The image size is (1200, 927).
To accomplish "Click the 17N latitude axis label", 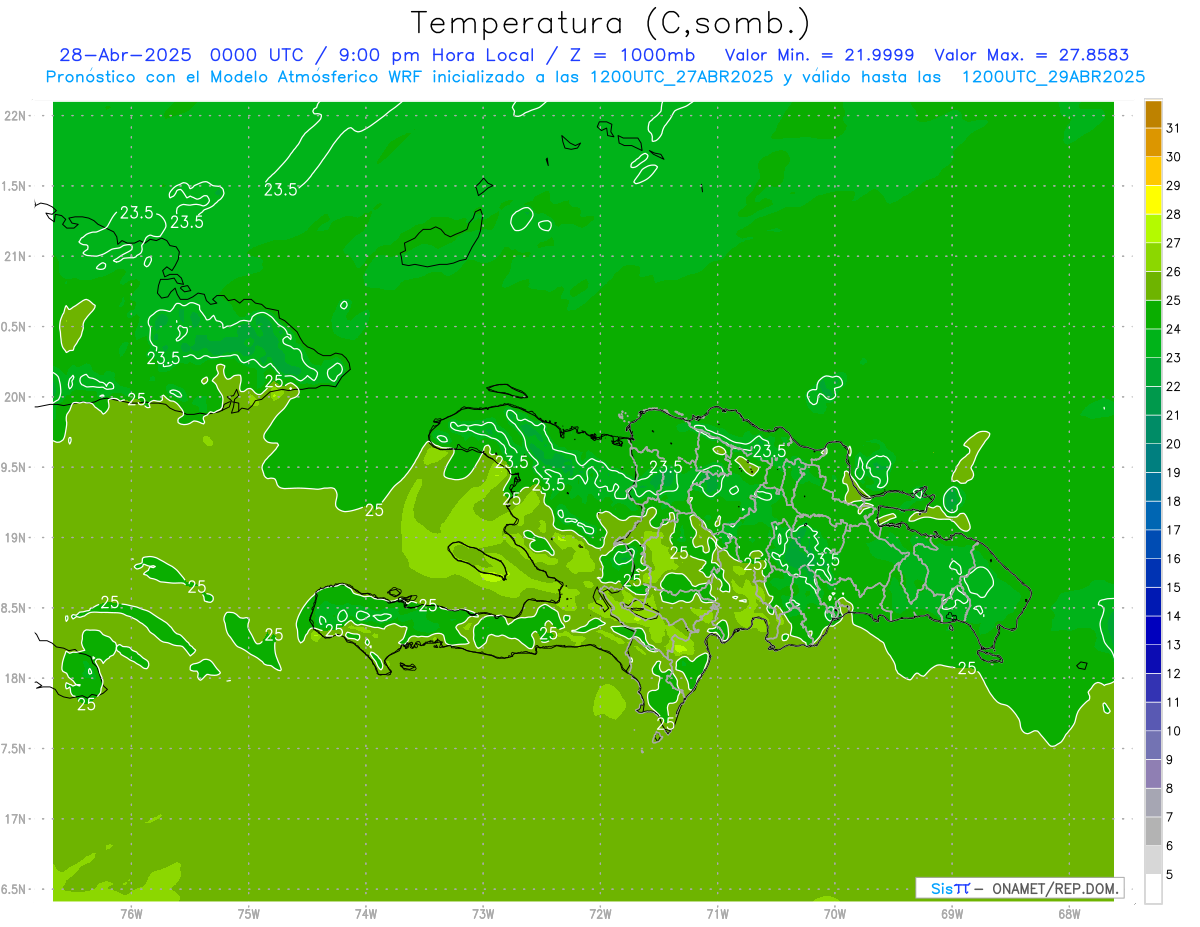I will pos(16,819).
